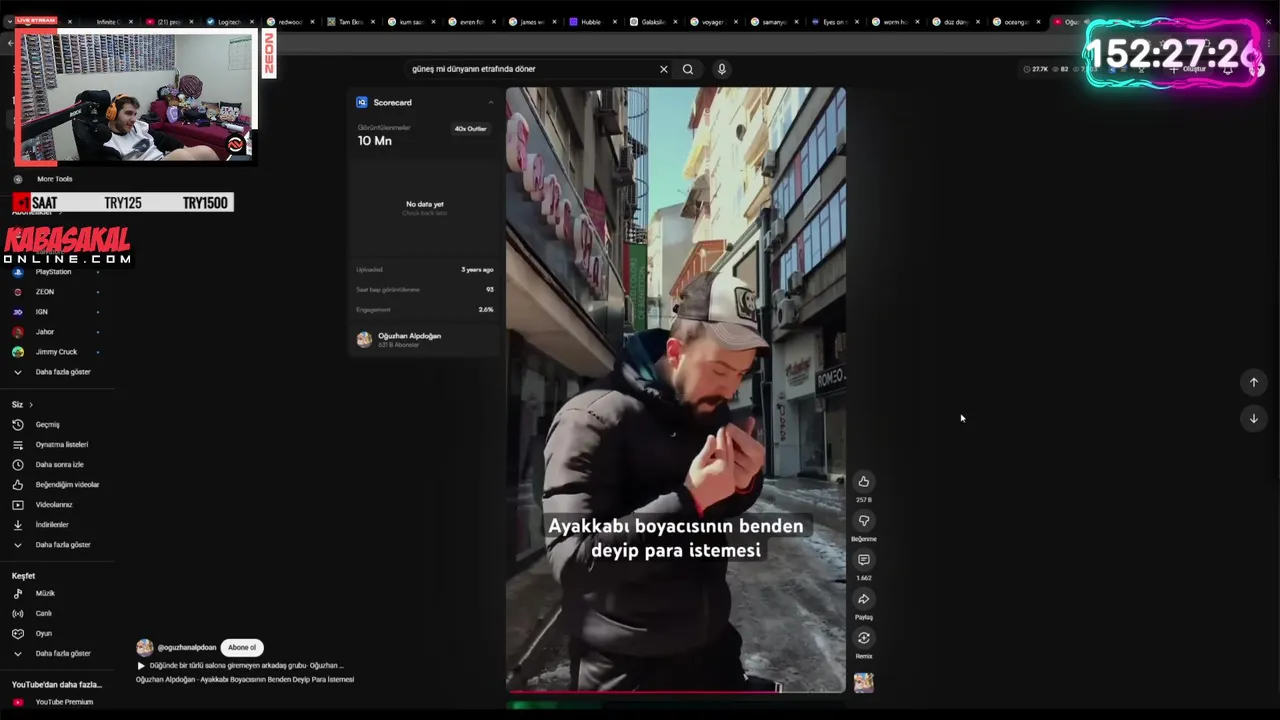Screen dimensions: 1280x720
Task: Switch to the Hubble browser tab
Action: [591, 22]
